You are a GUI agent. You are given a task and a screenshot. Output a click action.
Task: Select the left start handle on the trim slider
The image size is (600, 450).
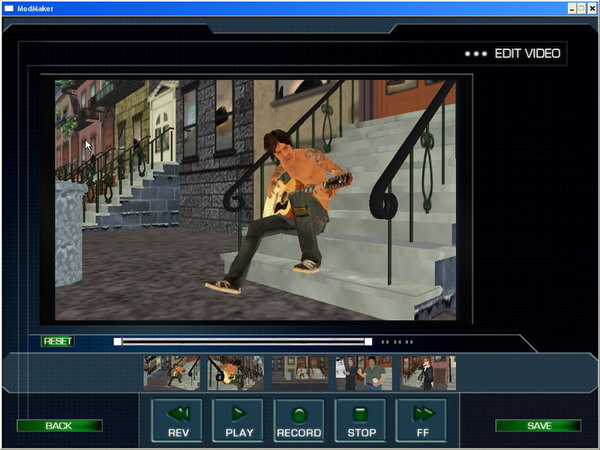[x=117, y=342]
